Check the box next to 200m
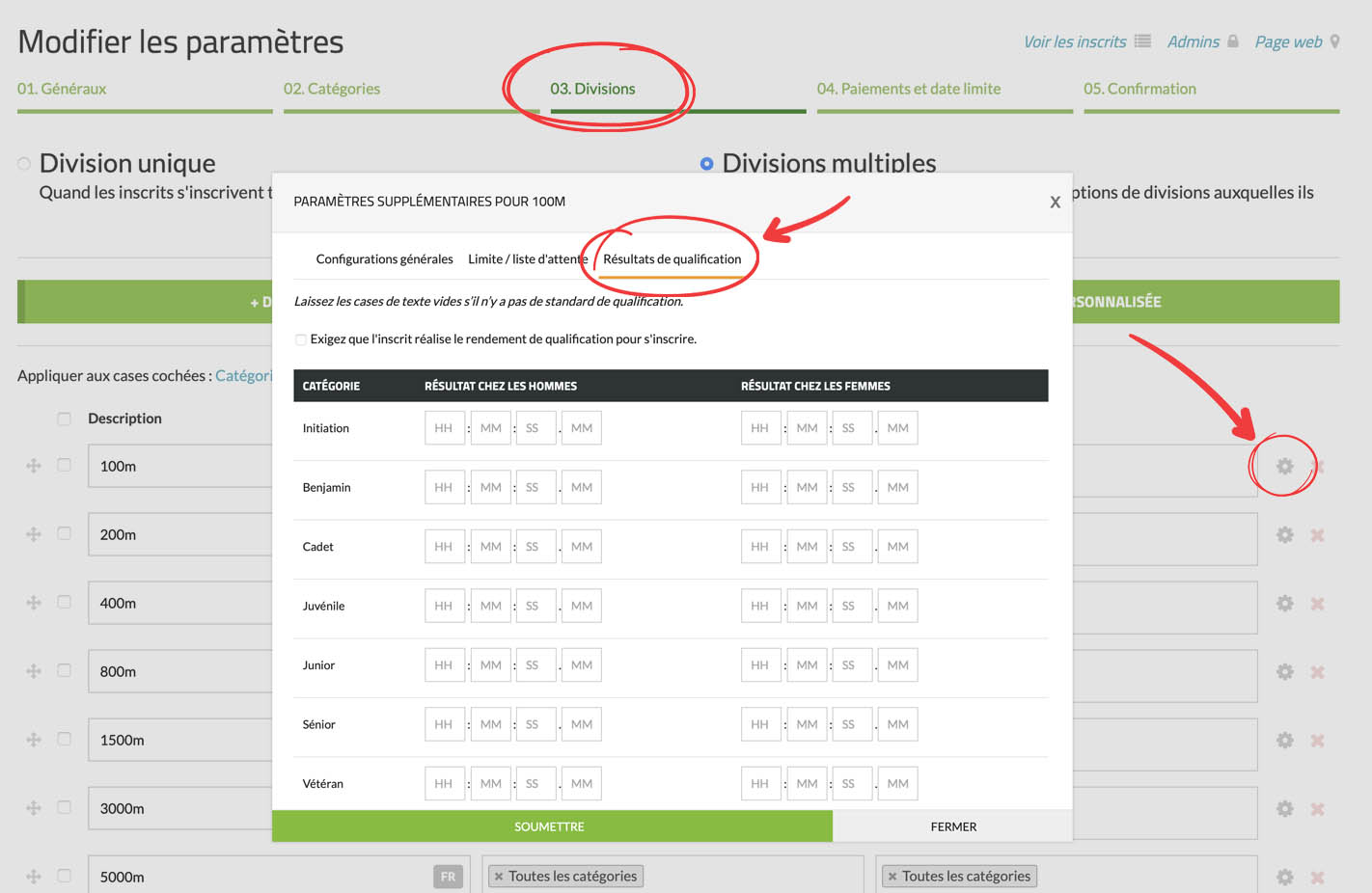The image size is (1372, 893). 64,533
